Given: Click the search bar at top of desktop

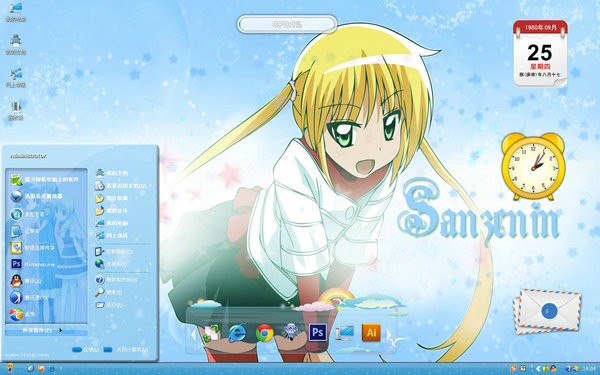Looking at the screenshot, I should pyautogui.click(x=287, y=24).
